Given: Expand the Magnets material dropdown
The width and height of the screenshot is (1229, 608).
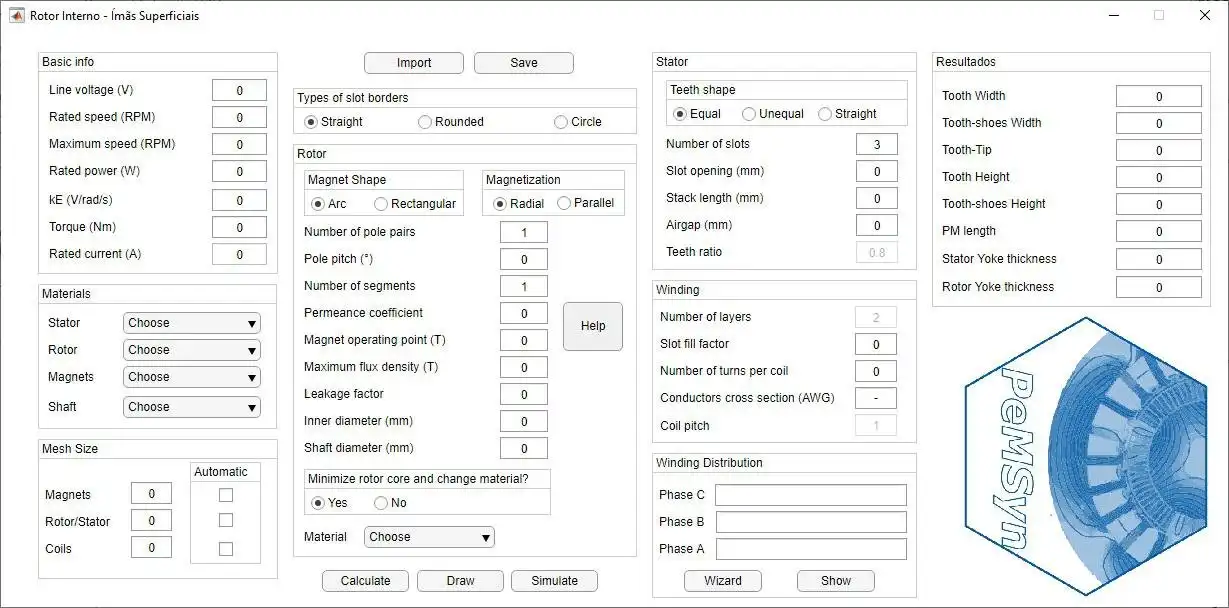Looking at the screenshot, I should click(192, 377).
